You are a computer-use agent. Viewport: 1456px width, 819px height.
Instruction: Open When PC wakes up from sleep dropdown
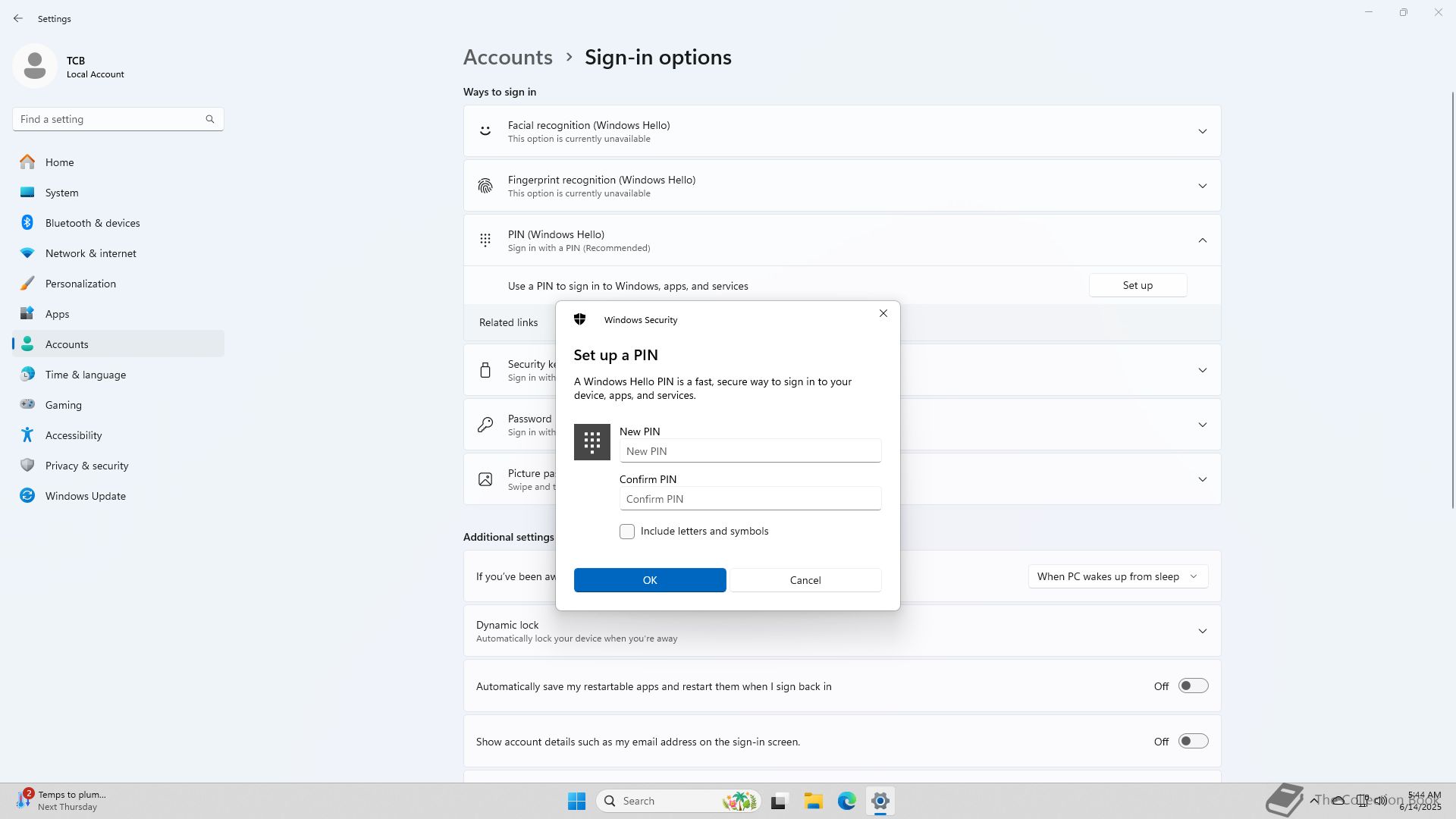pyautogui.click(x=1117, y=577)
